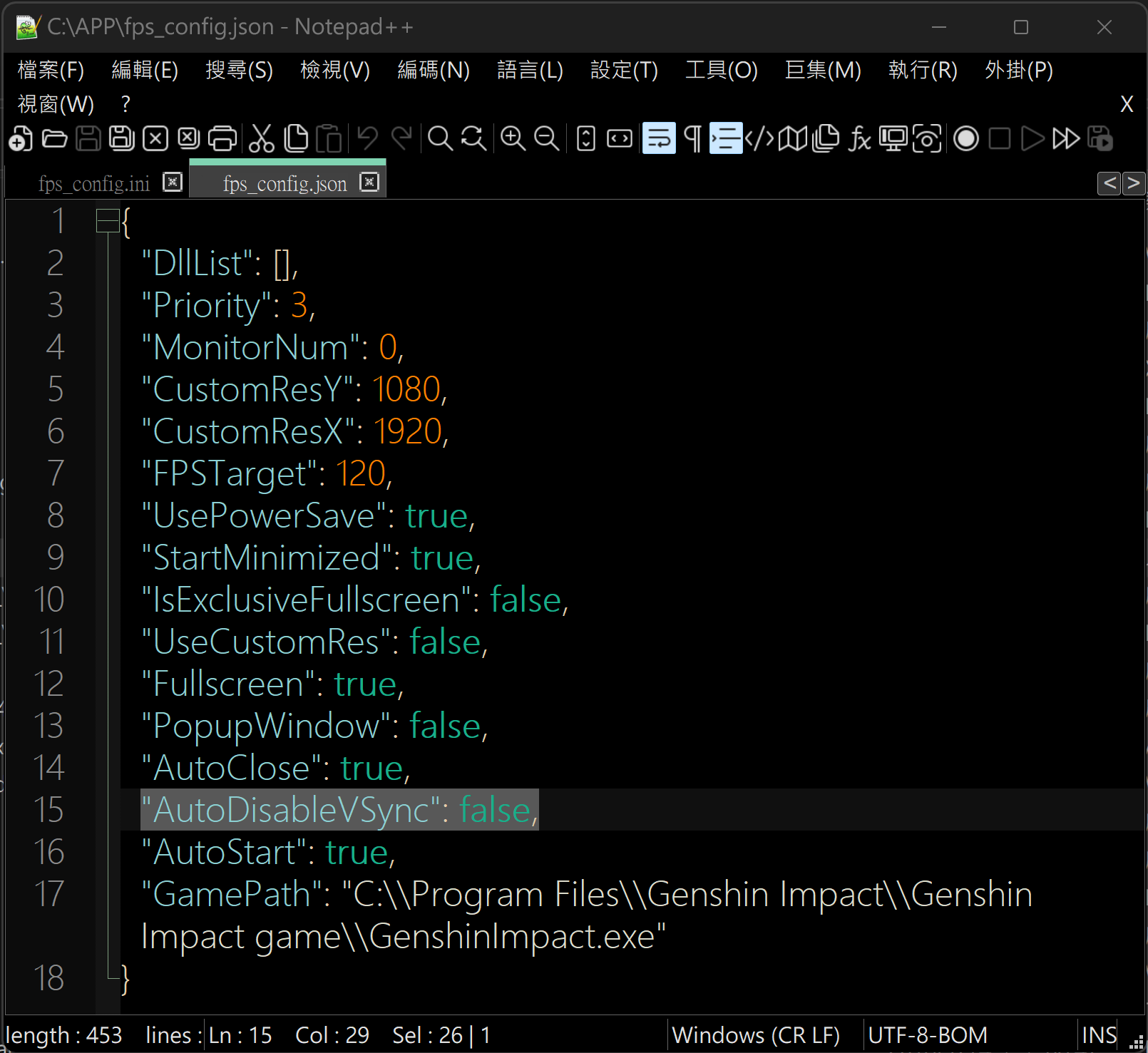The image size is (1148, 1053).
Task: Open the 檢視(V) menu
Action: click(335, 70)
